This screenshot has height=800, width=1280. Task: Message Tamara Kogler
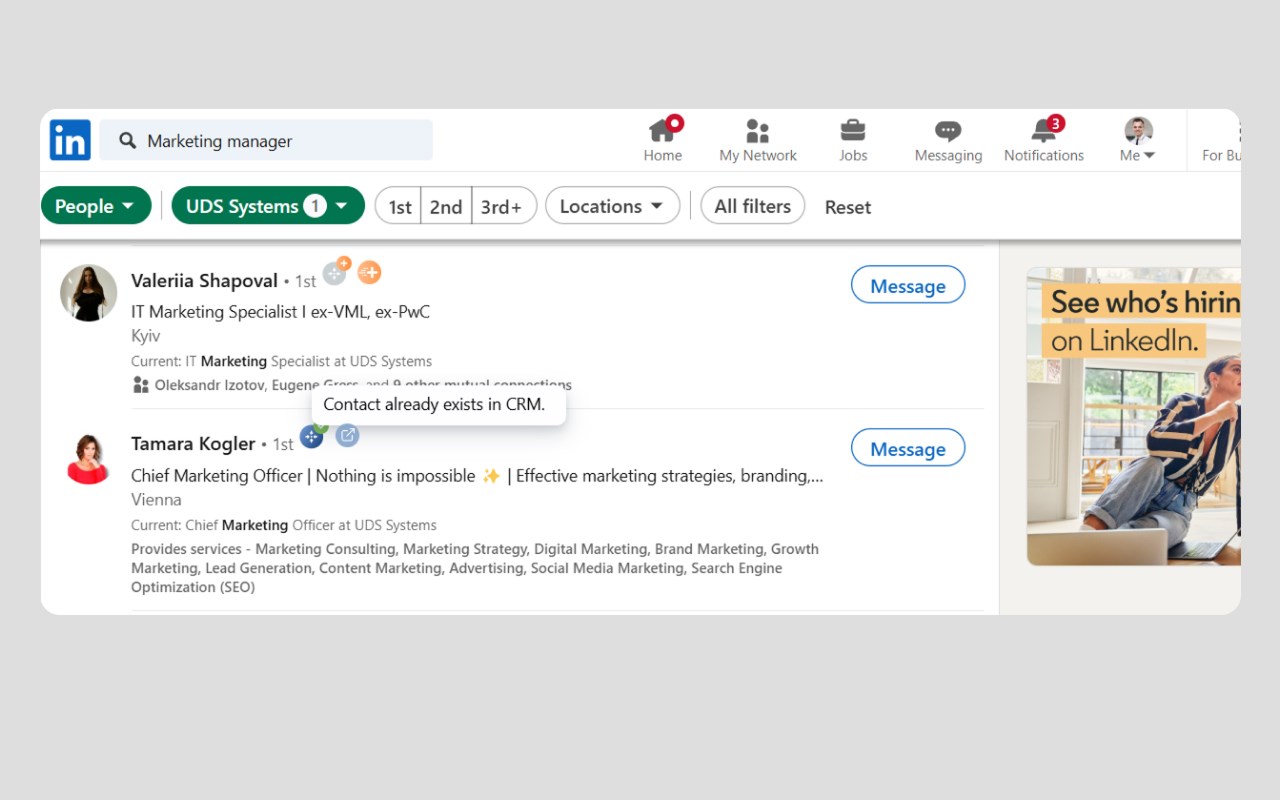pos(908,448)
